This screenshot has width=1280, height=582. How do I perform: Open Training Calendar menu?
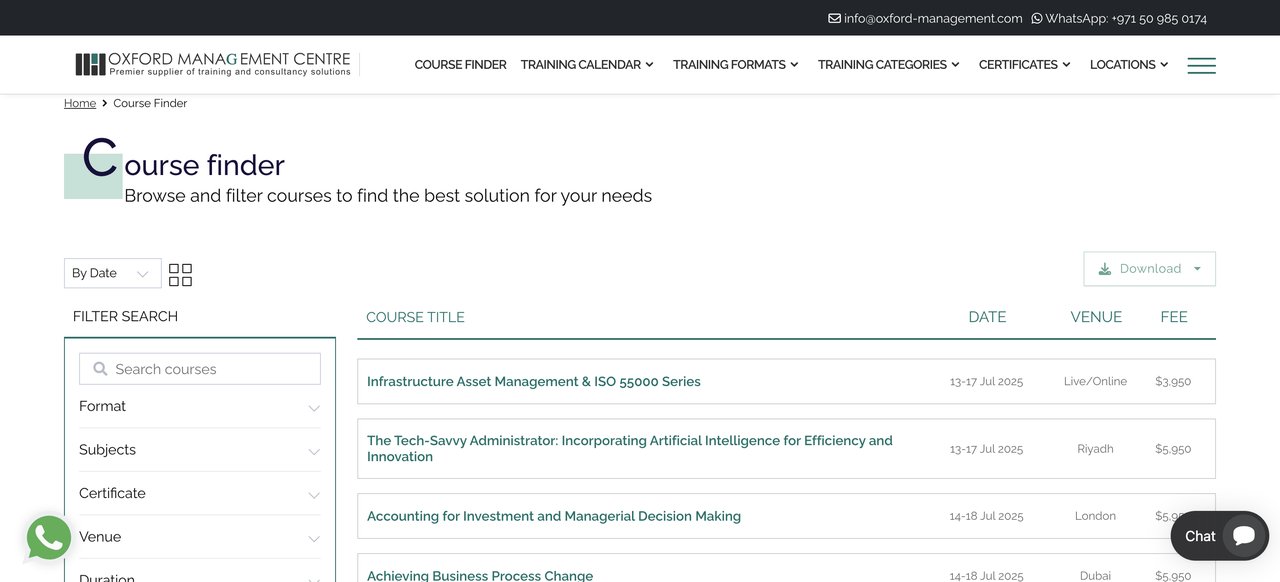(587, 65)
